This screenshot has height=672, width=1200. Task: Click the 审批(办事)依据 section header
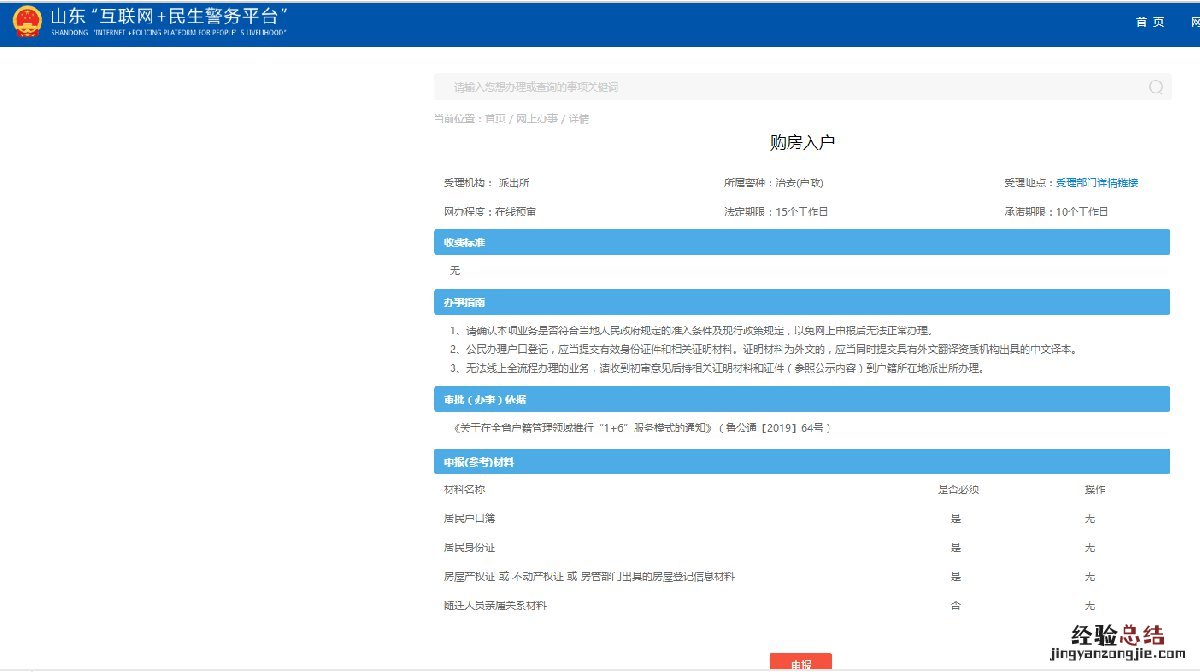(x=801, y=399)
